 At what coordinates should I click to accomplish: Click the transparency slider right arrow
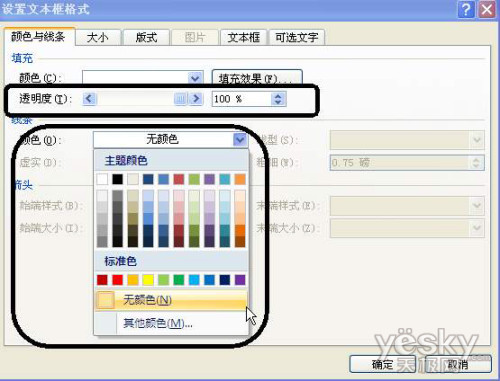[196, 99]
